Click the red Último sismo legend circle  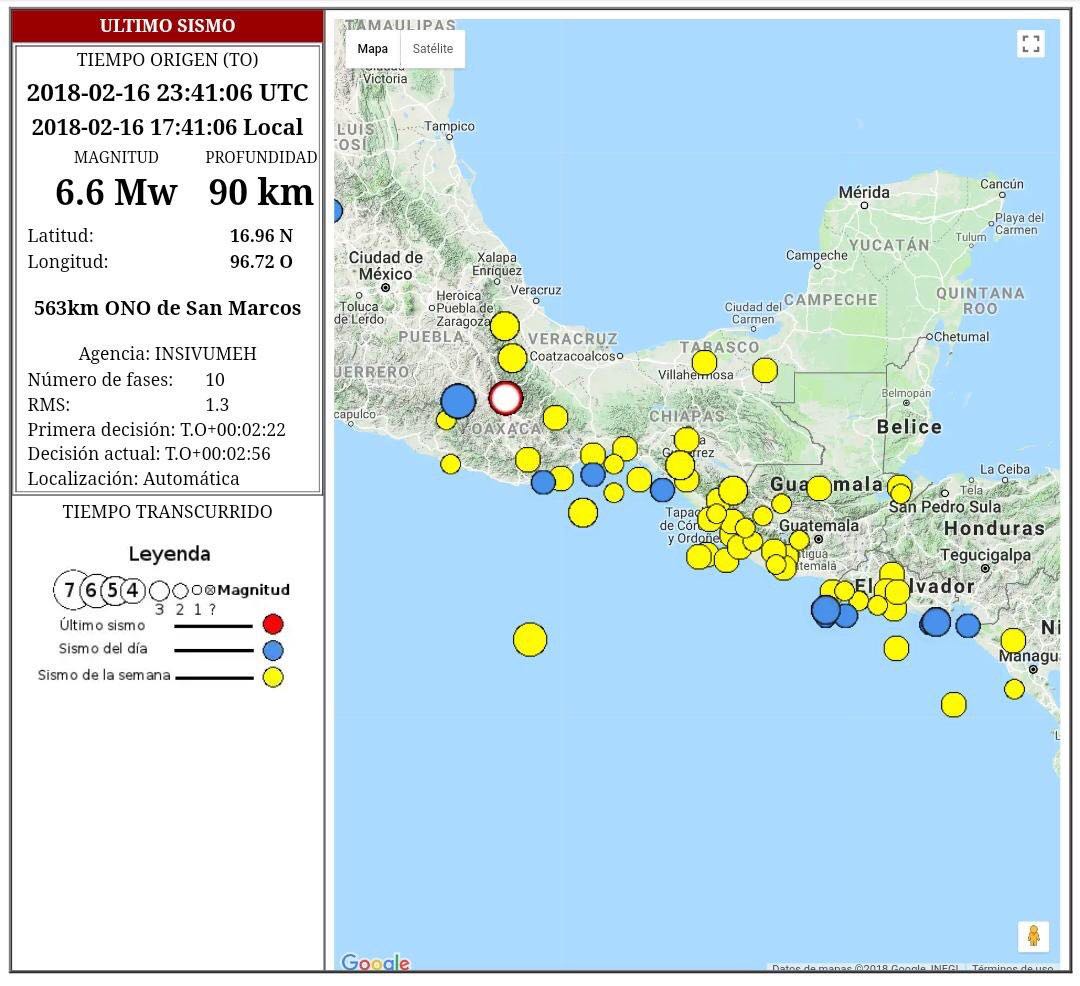point(273,624)
